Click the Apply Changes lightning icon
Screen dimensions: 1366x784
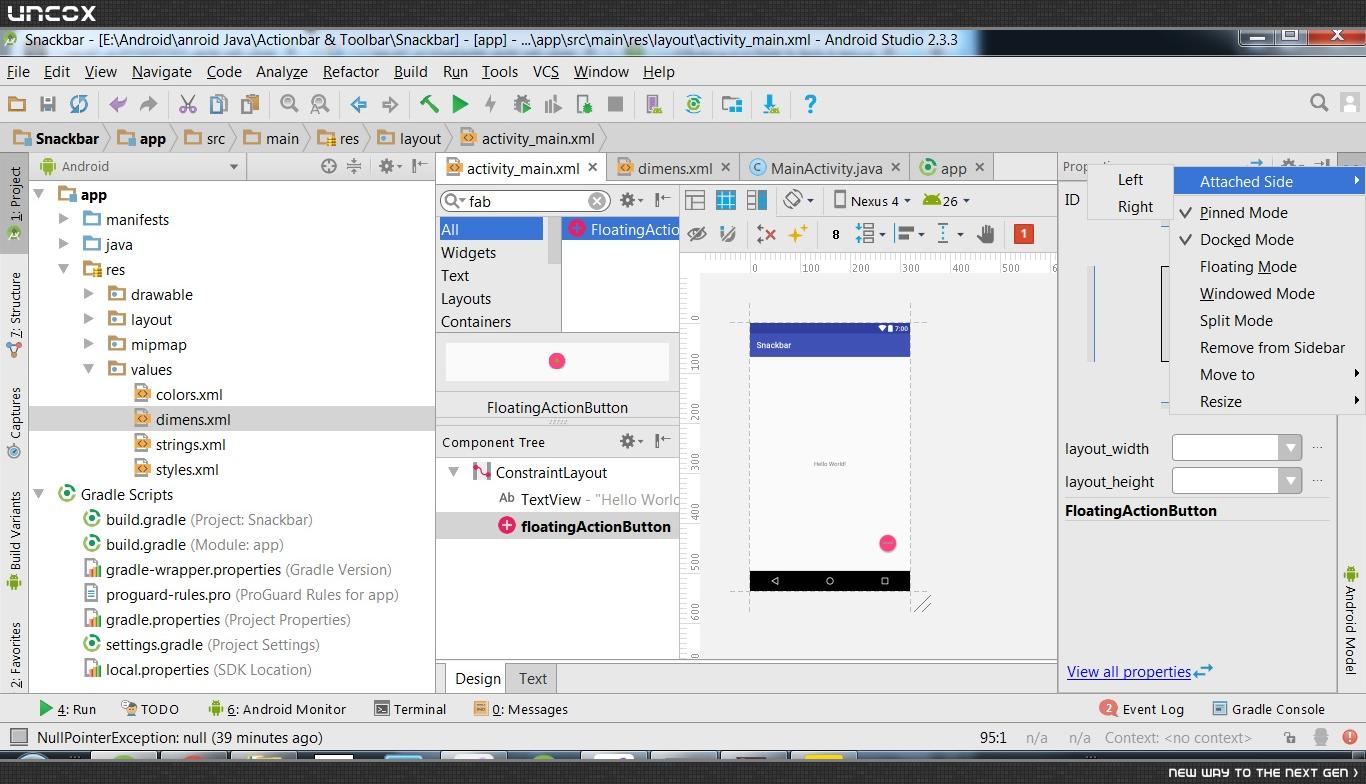[x=490, y=104]
